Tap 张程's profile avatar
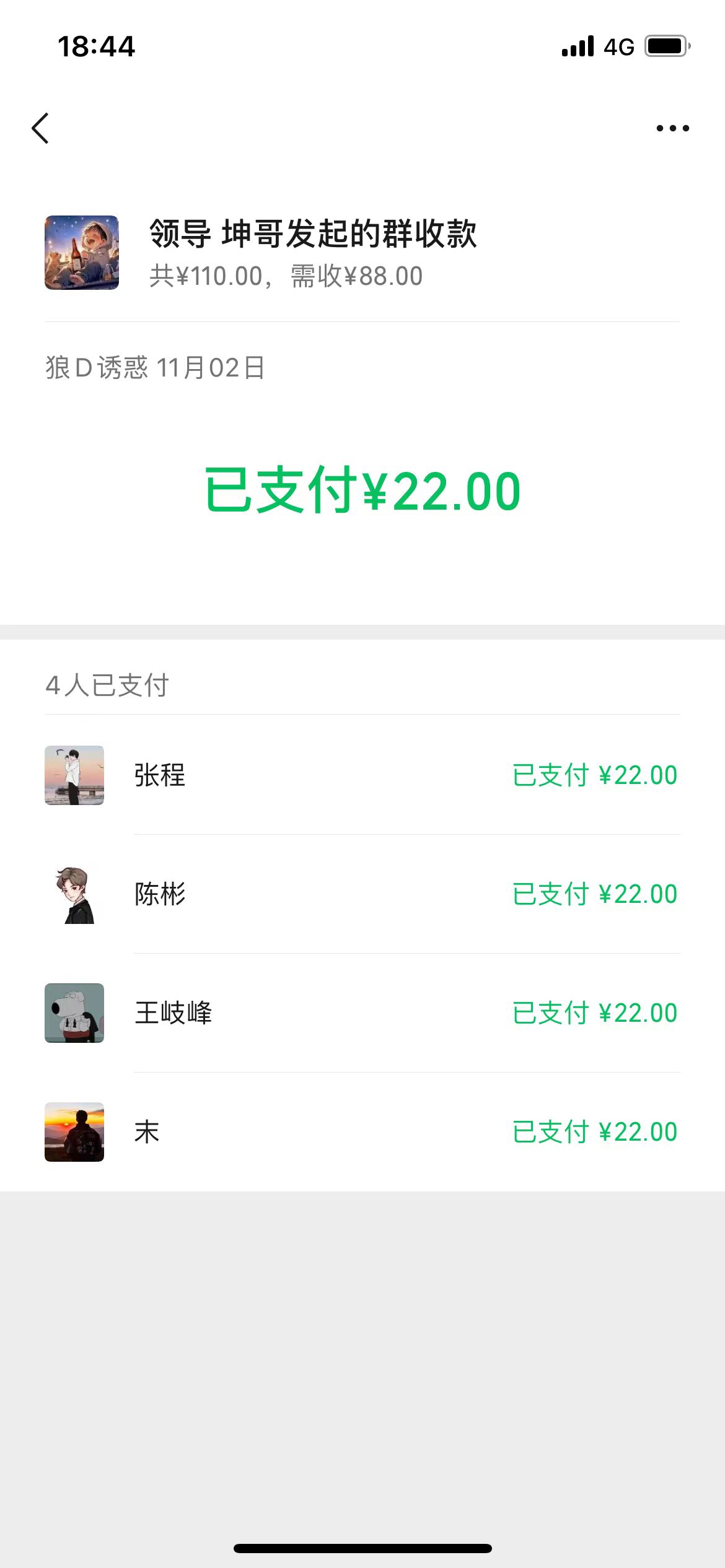 click(74, 775)
